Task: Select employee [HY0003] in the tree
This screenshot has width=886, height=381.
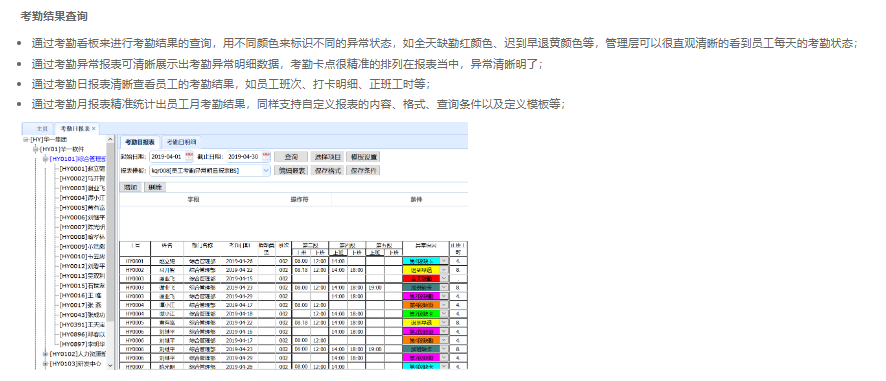Action: point(82,188)
